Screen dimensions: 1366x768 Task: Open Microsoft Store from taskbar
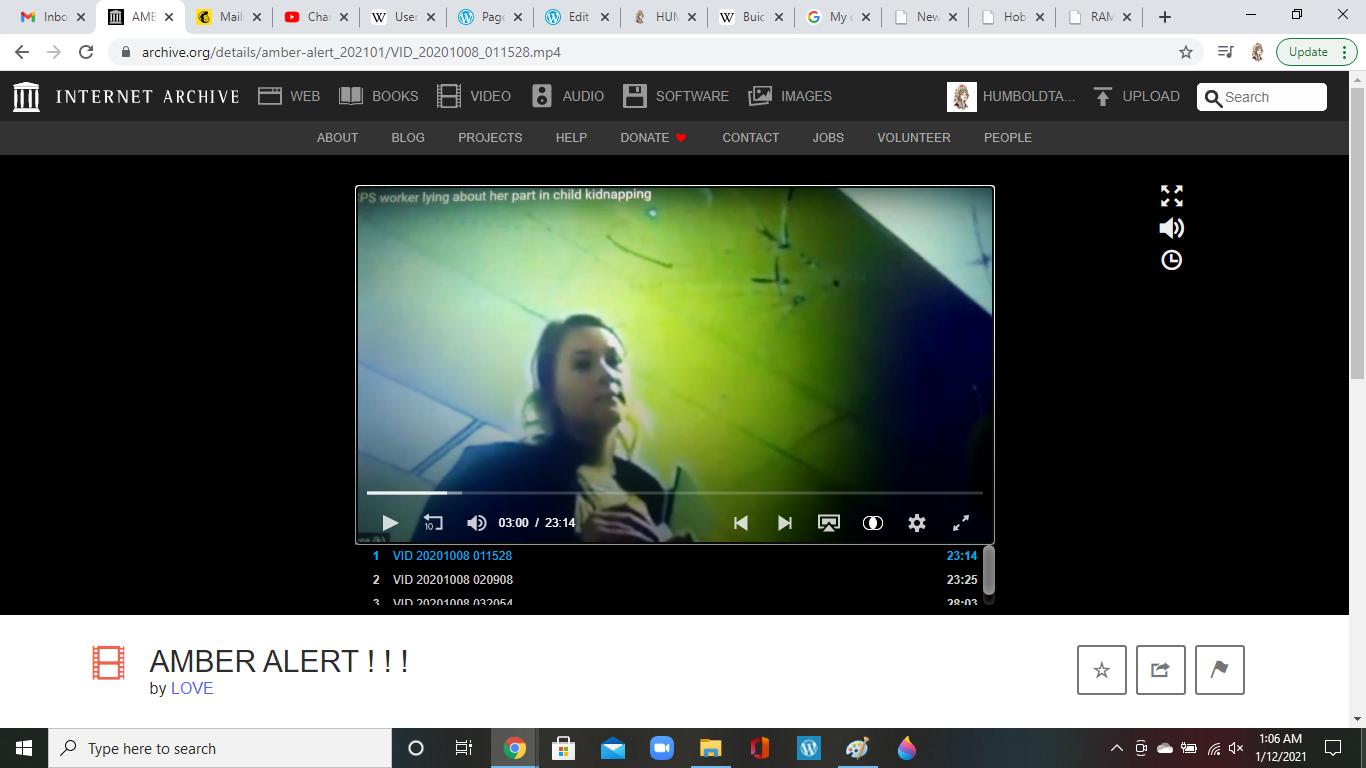coord(563,748)
